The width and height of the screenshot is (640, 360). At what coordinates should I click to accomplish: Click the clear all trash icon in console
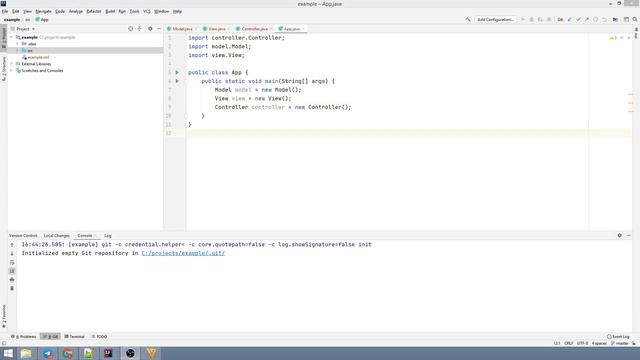point(12,288)
